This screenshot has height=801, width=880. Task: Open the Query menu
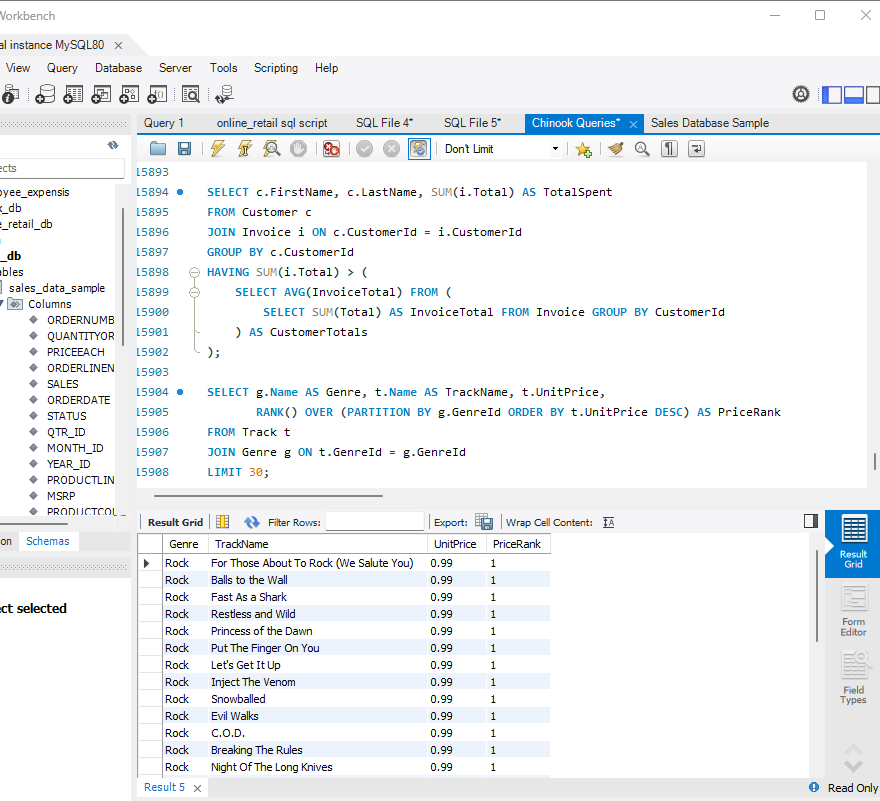point(62,68)
